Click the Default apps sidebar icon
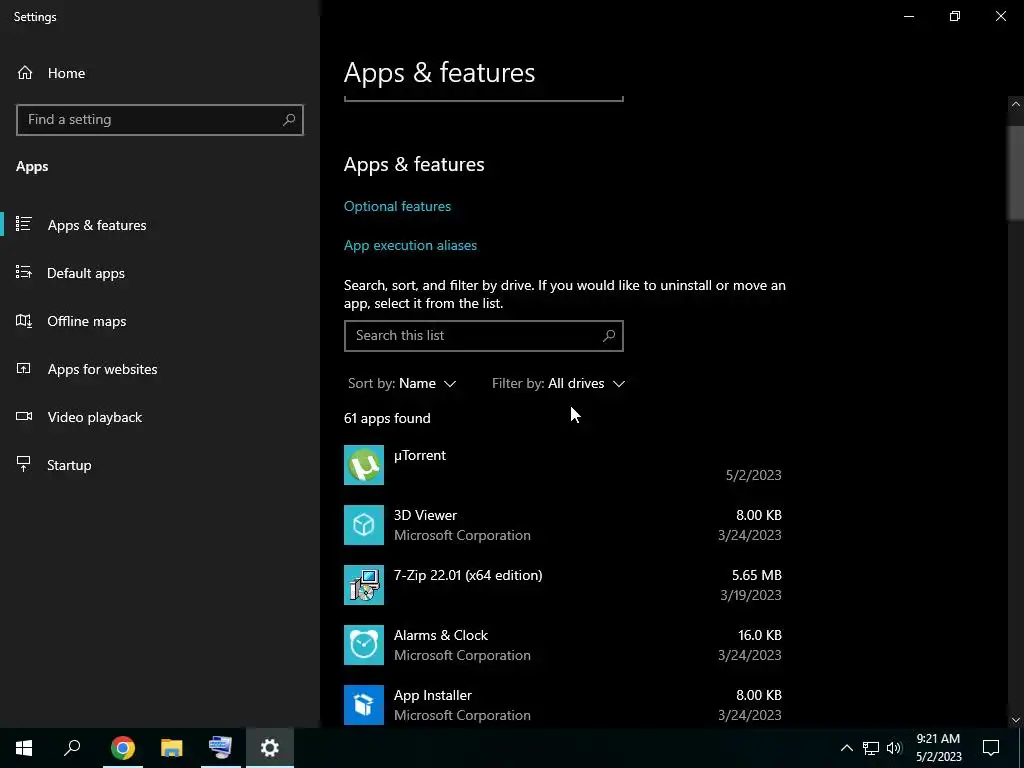The image size is (1024, 768). [24, 272]
